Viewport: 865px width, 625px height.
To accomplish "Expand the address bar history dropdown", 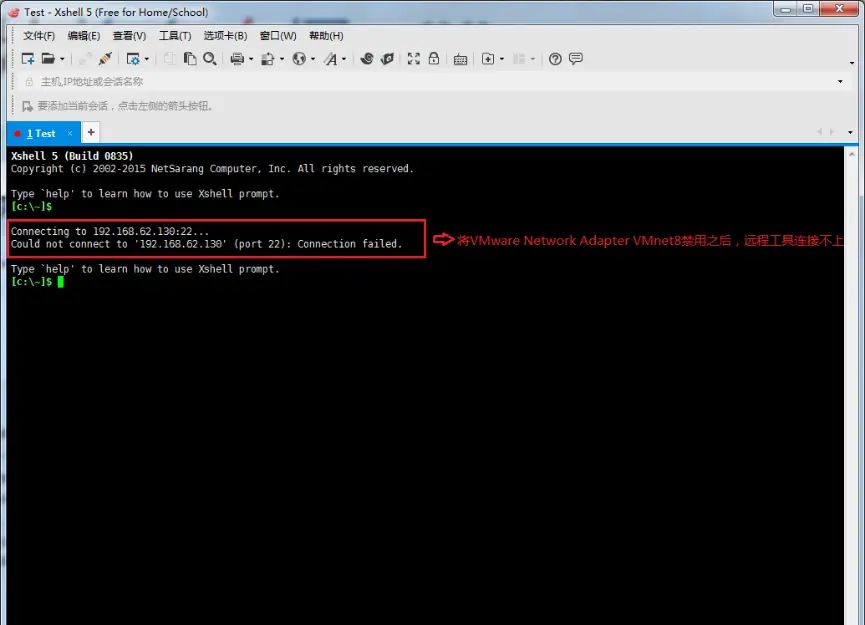I will (840, 81).
